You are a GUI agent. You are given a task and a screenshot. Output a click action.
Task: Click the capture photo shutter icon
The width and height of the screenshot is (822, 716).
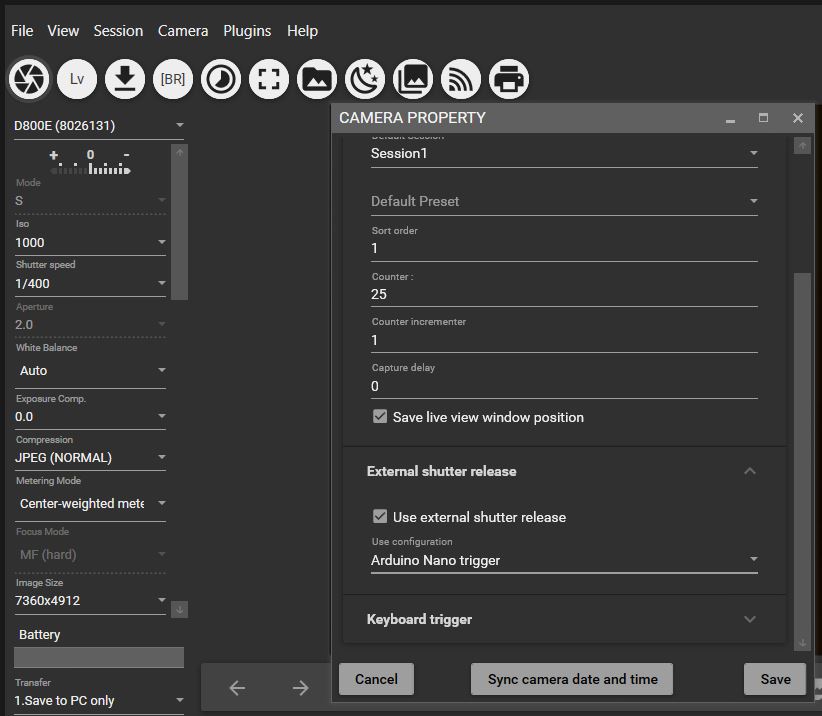29,79
